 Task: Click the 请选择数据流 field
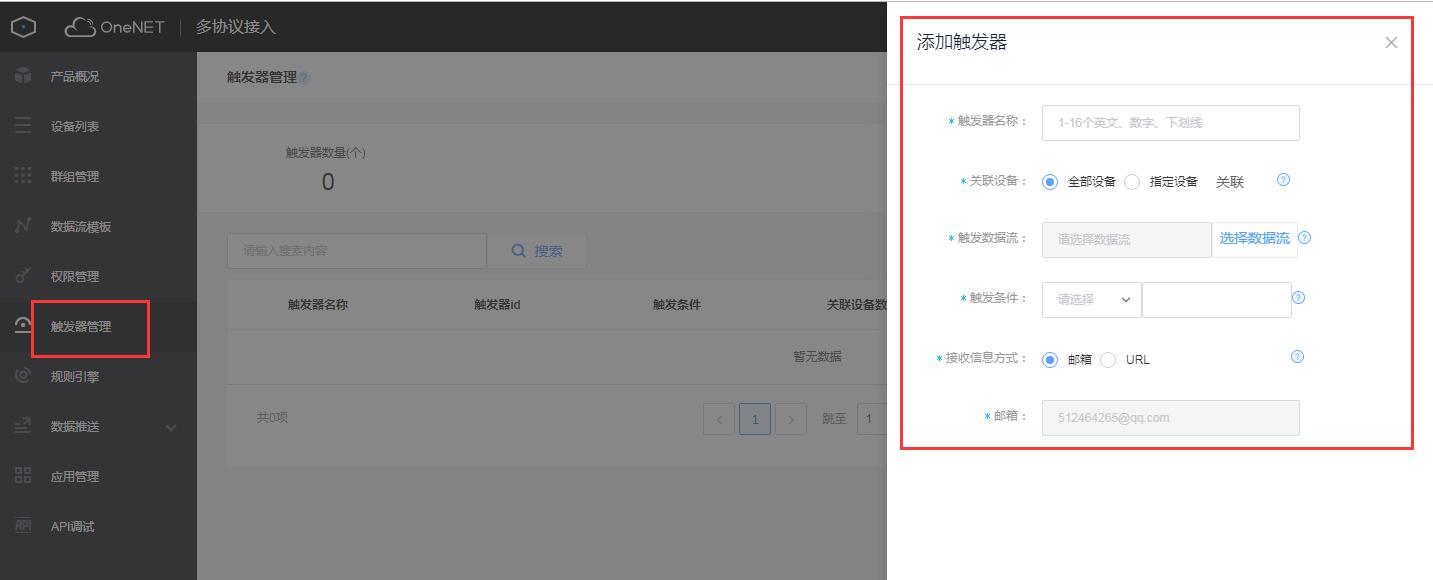coord(1127,239)
